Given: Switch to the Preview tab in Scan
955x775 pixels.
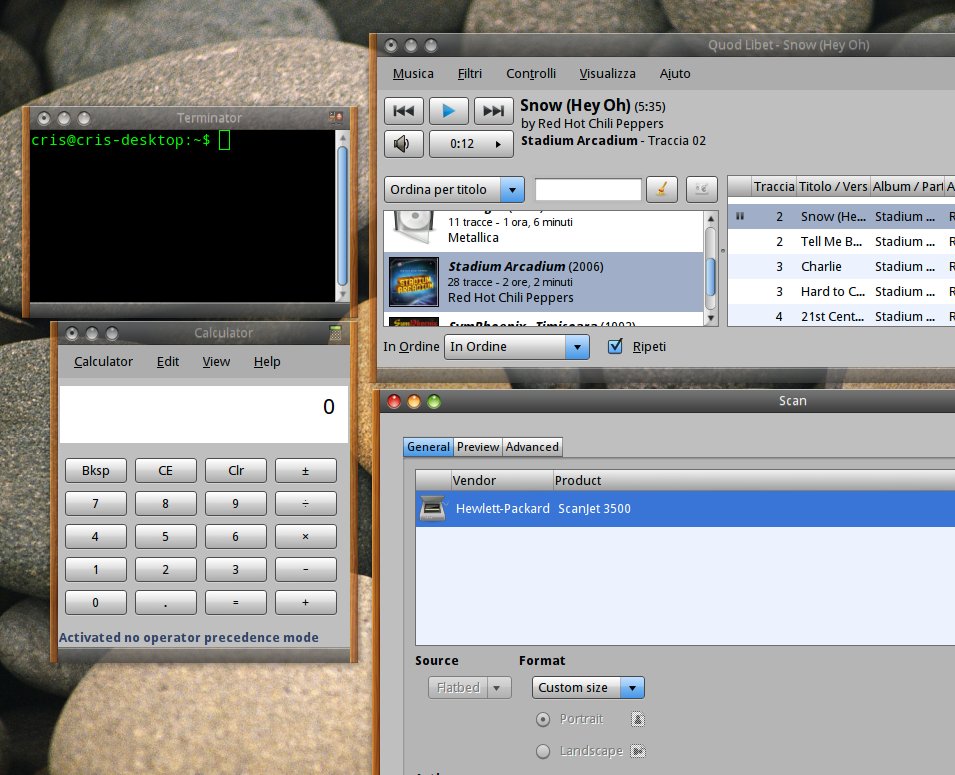Looking at the screenshot, I should [478, 447].
